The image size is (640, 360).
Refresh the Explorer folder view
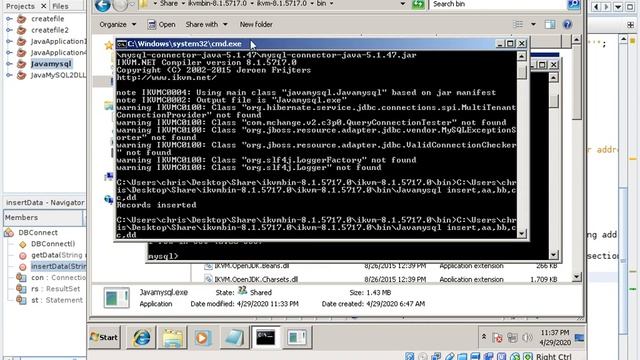coord(418,4)
